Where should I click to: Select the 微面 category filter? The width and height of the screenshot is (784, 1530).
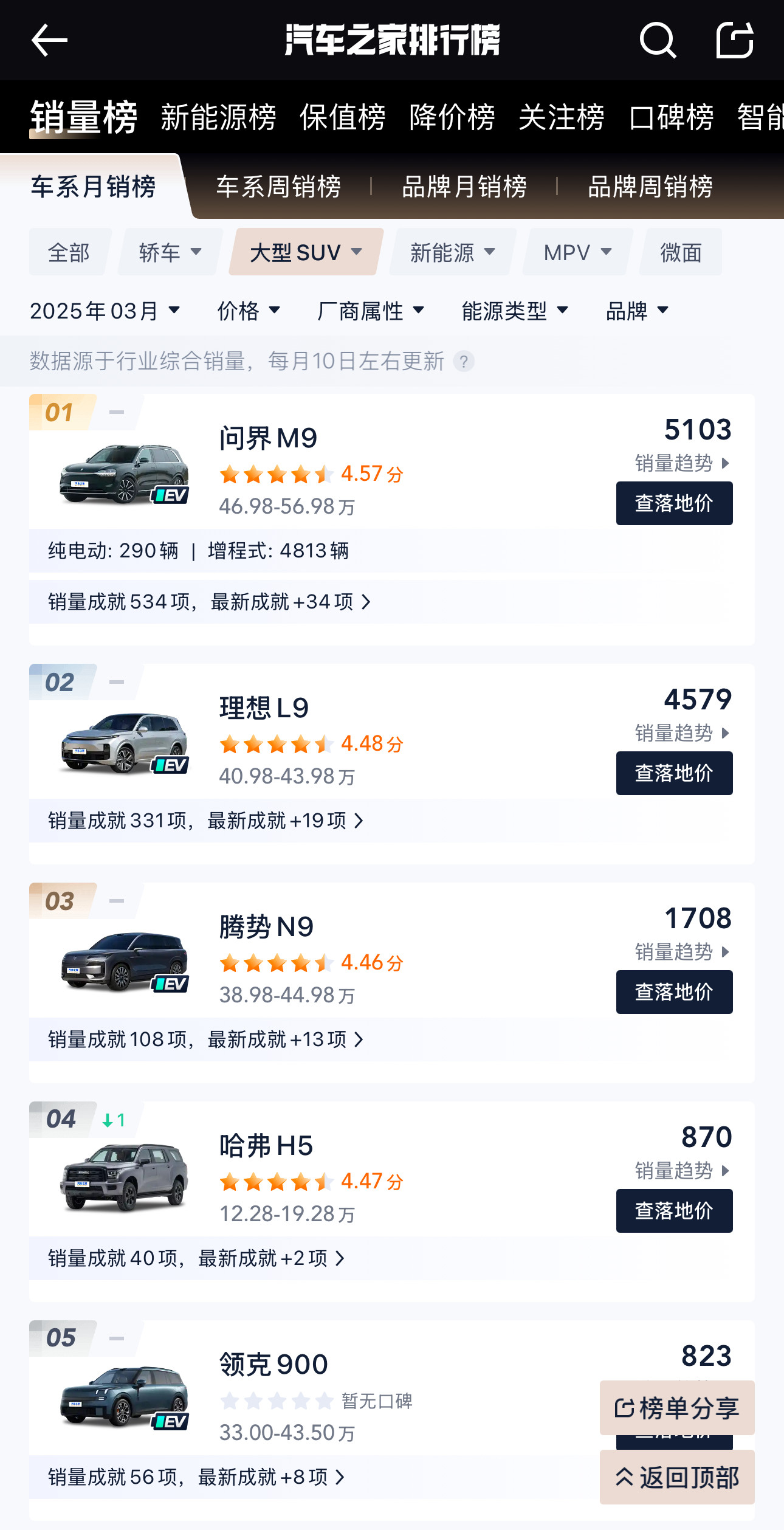681,252
